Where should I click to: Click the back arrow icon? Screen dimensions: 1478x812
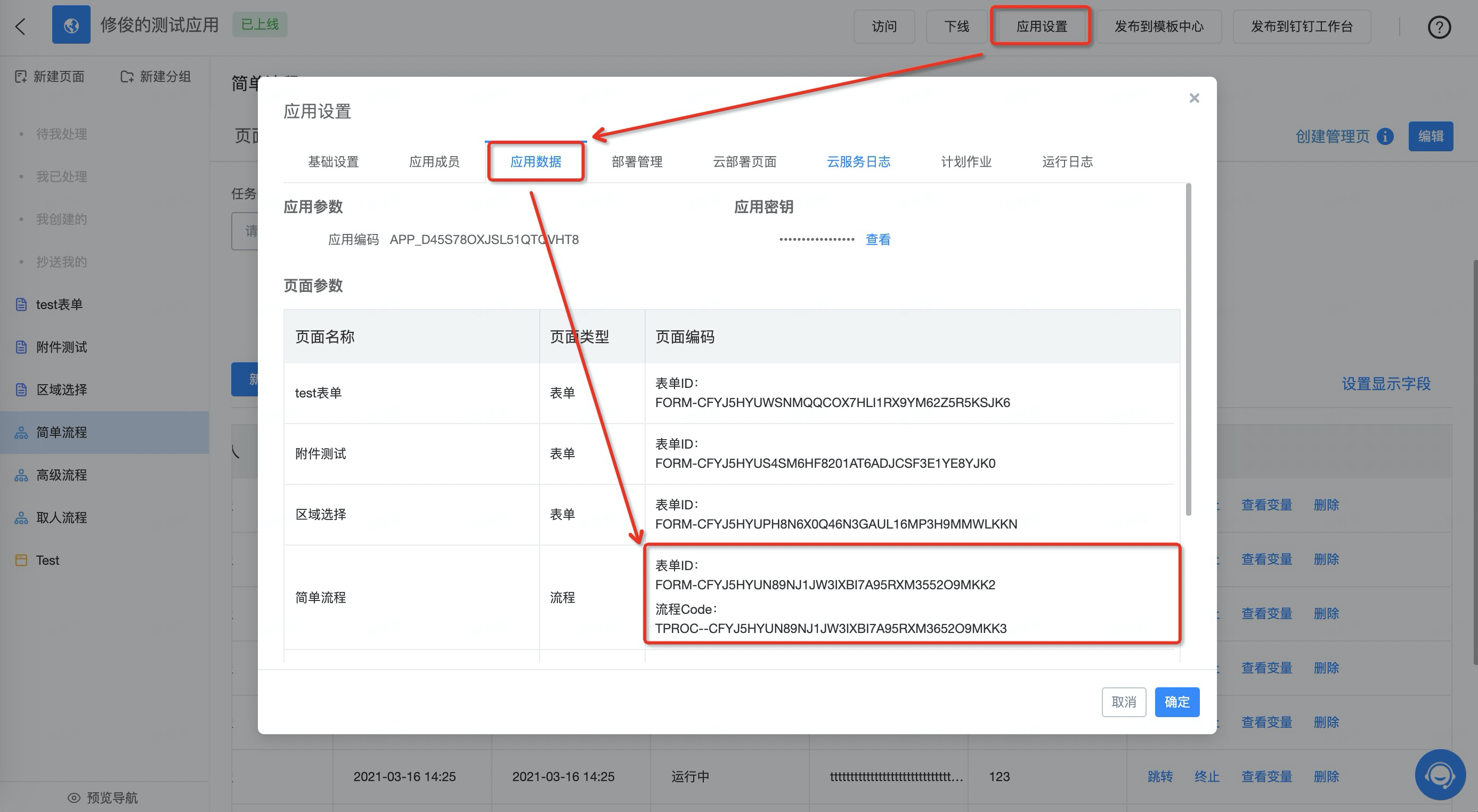coord(21,27)
